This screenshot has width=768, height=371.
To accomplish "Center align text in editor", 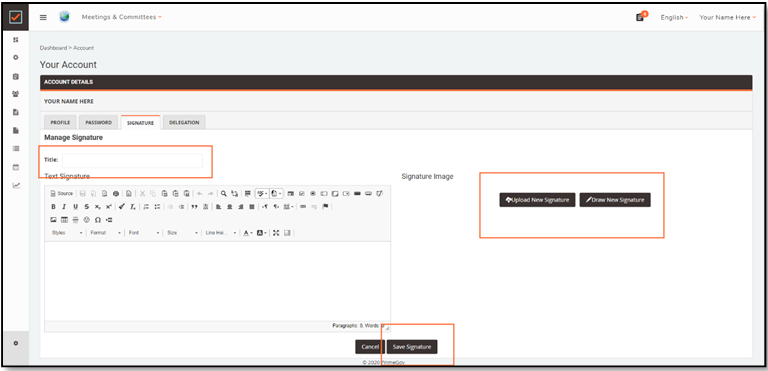I will click(x=229, y=207).
